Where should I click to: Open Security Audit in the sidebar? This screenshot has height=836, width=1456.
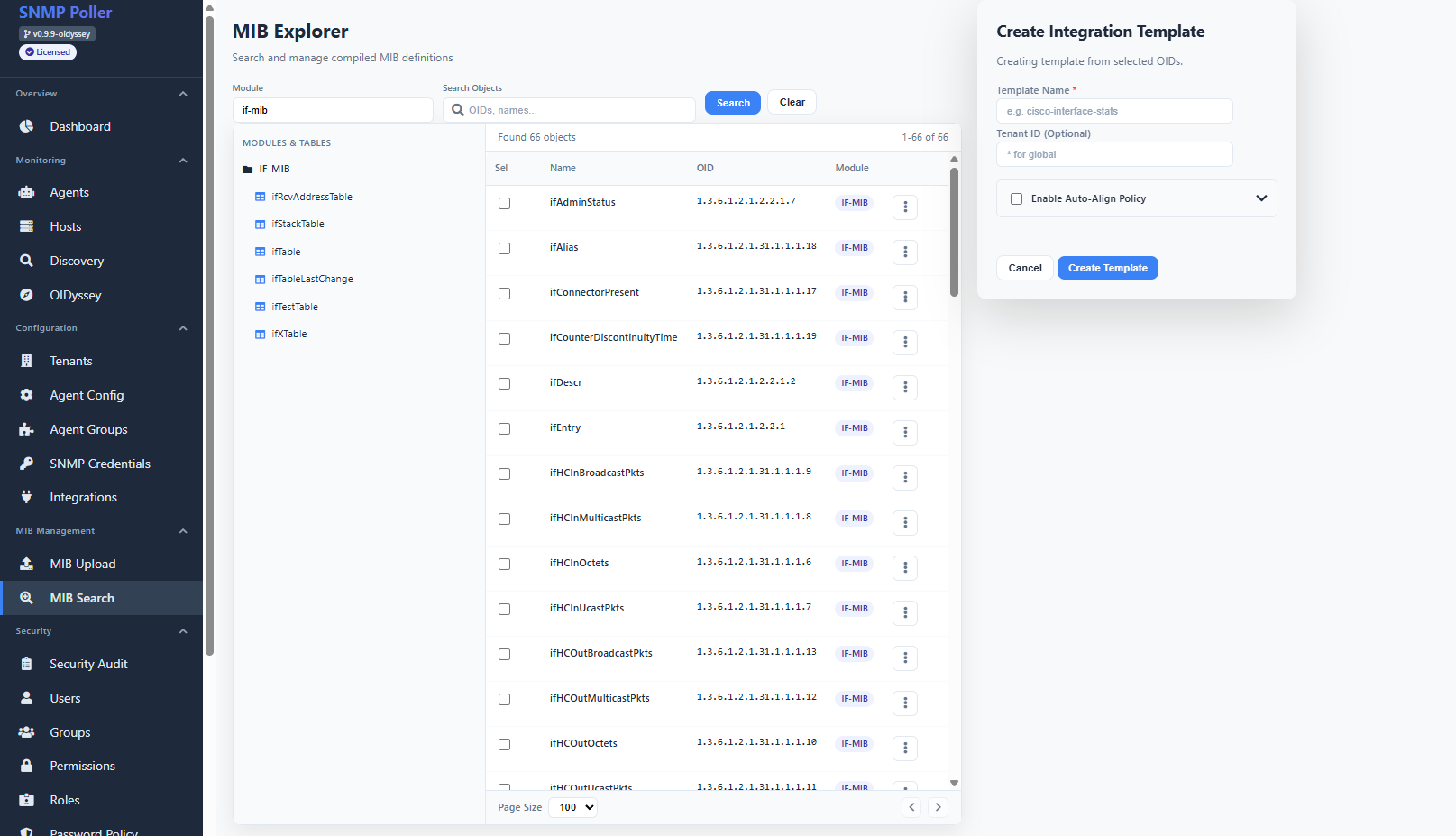[x=88, y=664]
